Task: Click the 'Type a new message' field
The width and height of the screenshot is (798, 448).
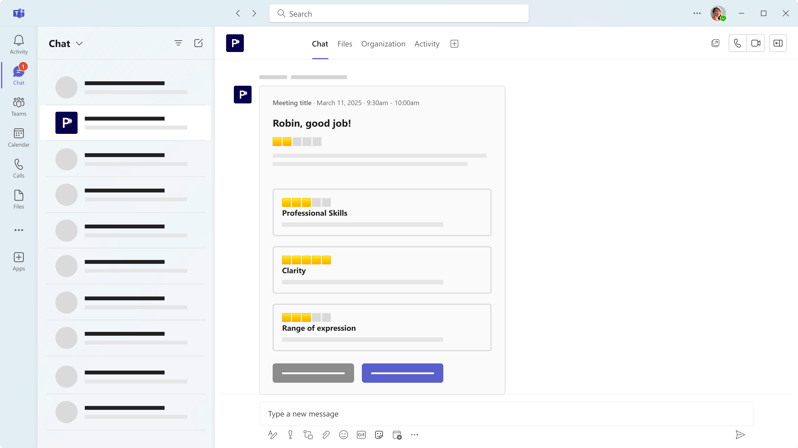Action: (x=505, y=414)
